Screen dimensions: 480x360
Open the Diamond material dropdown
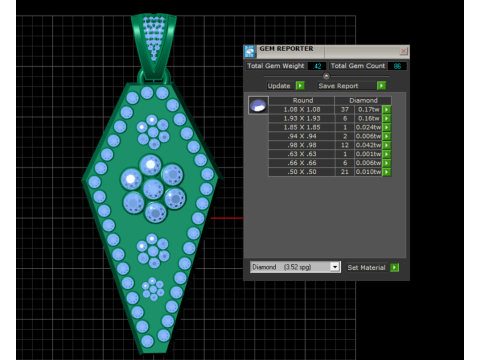(335, 267)
